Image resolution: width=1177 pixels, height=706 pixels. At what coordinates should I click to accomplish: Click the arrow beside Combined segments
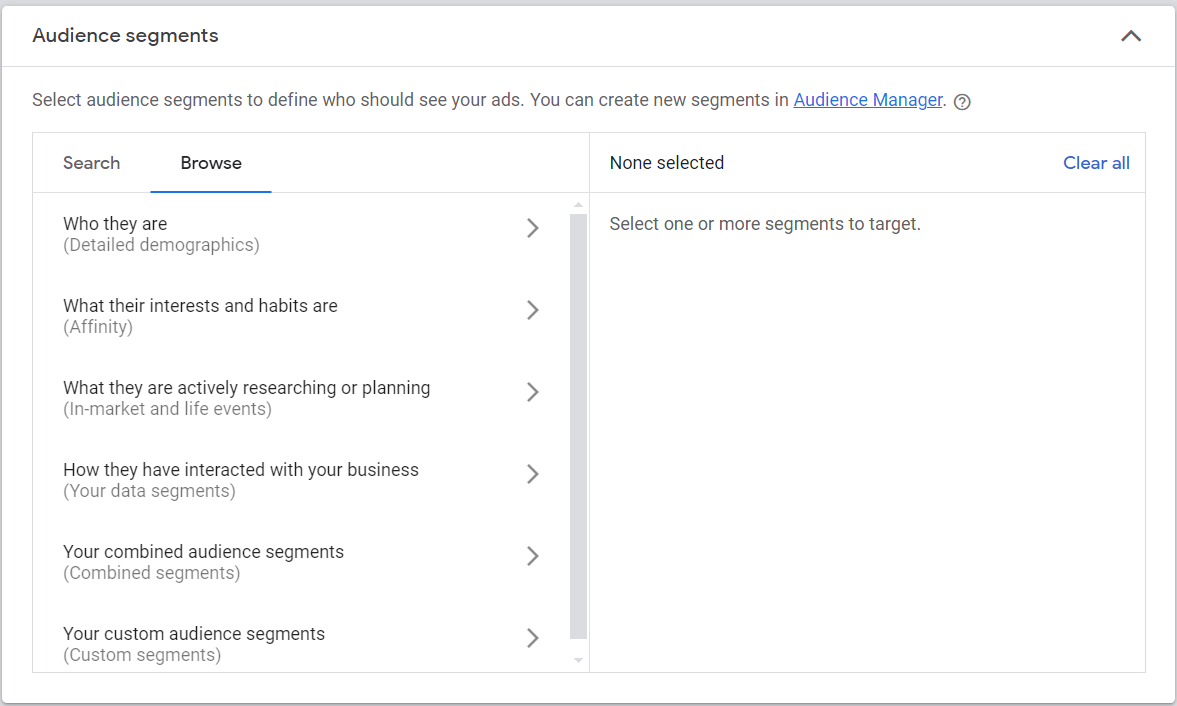coord(533,556)
